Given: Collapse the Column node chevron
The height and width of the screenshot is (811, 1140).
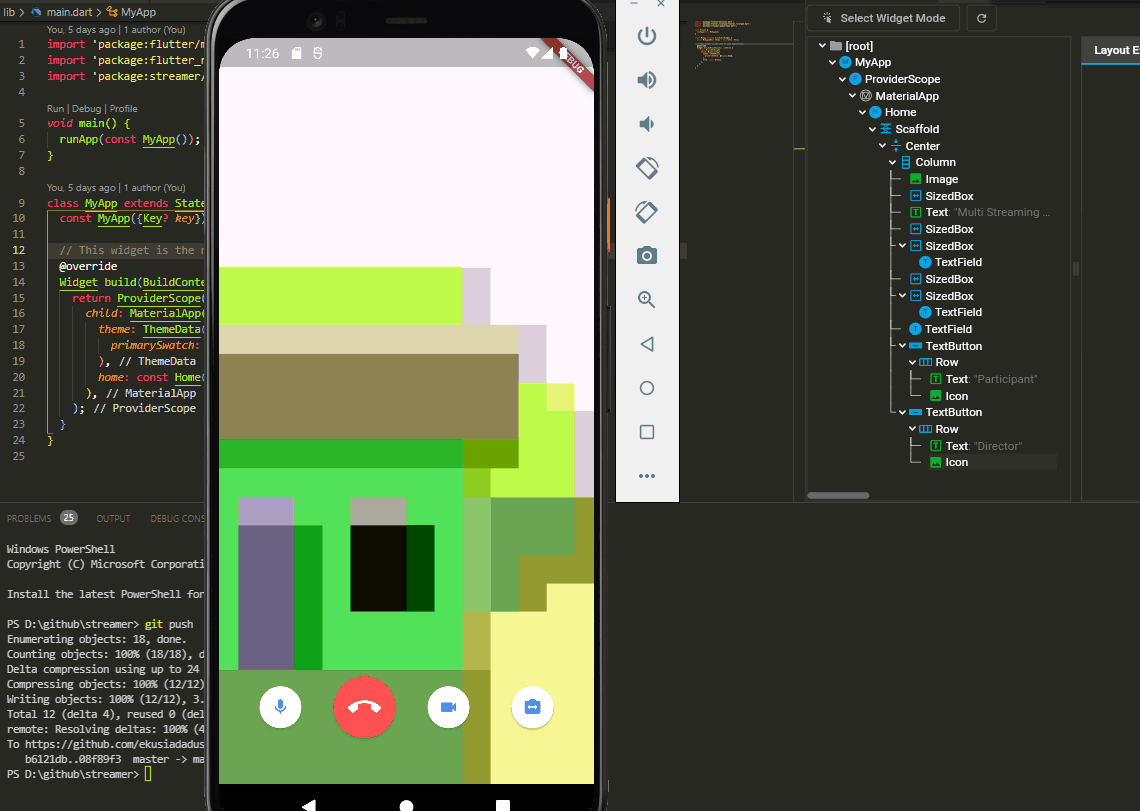Looking at the screenshot, I should [x=893, y=162].
